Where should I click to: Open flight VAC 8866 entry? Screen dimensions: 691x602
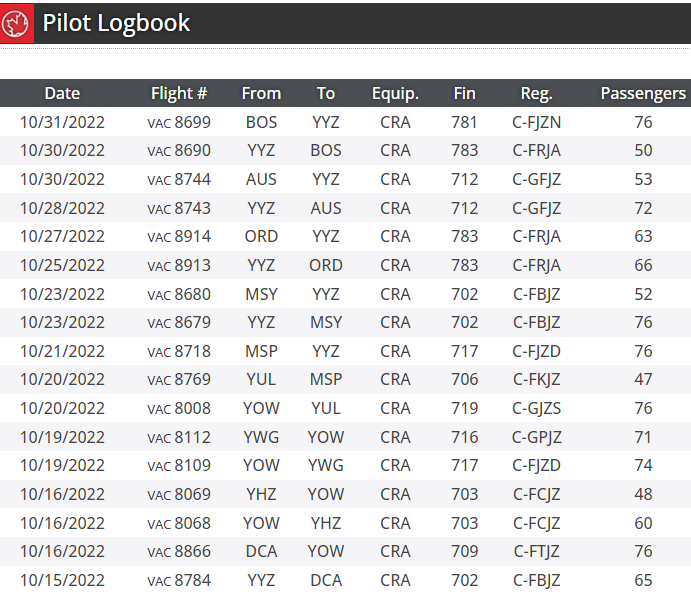[x=179, y=552]
